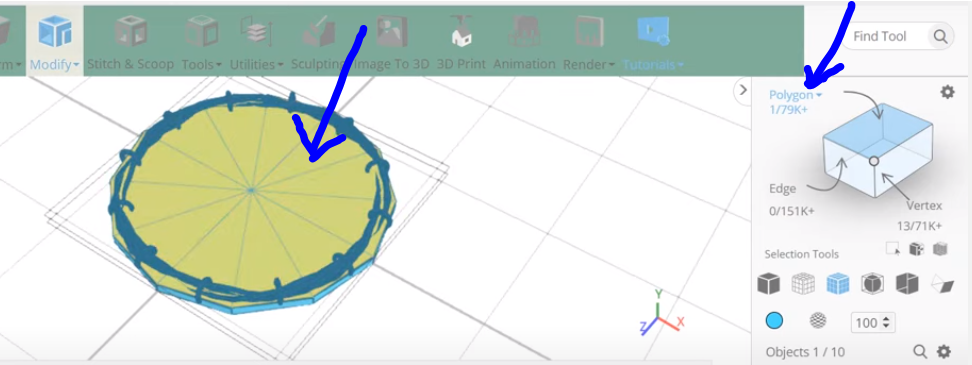Click the 3D Print printer icon
Viewport: 972px width, 365px height.
[462, 31]
